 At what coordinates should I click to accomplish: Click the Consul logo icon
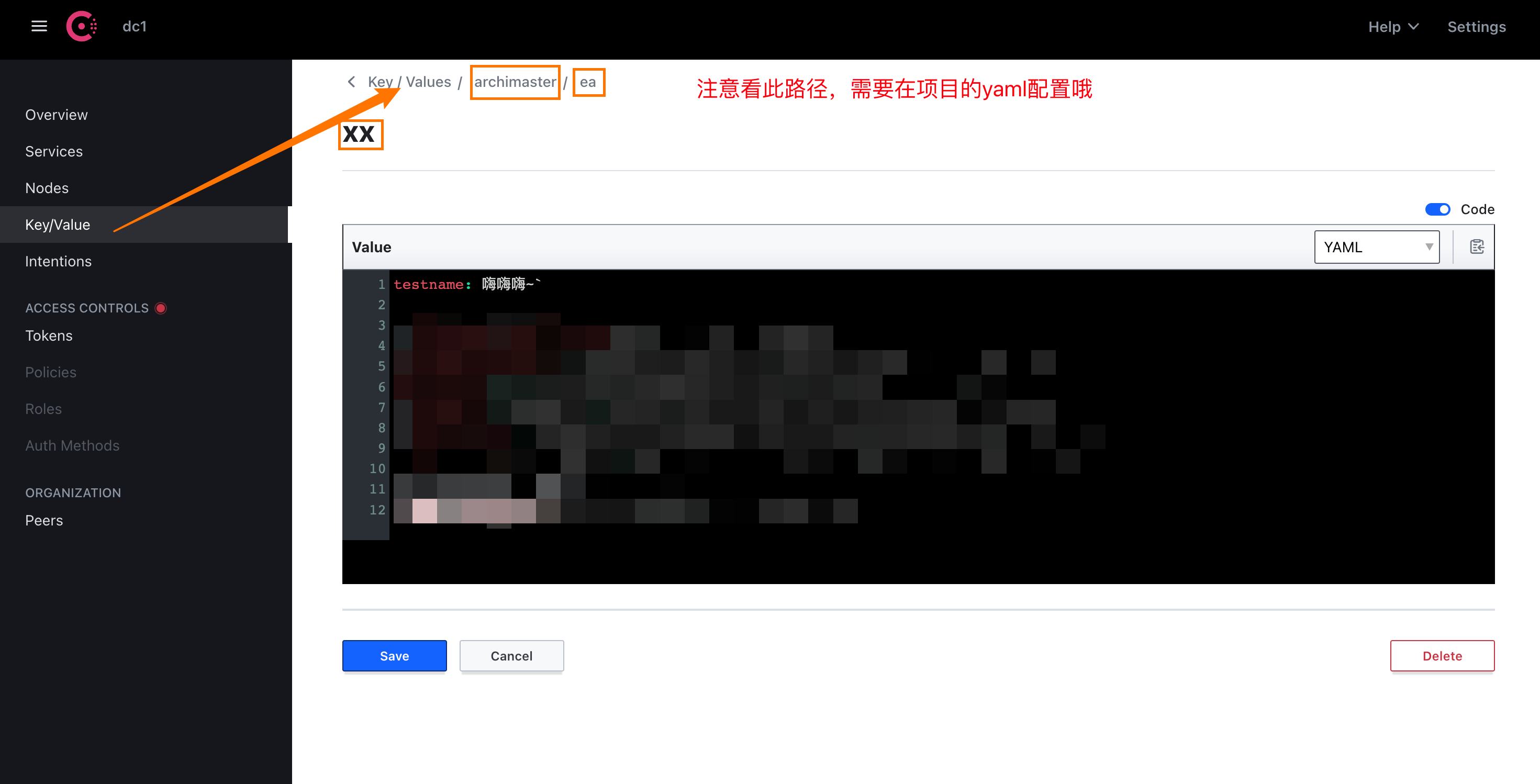(x=81, y=26)
